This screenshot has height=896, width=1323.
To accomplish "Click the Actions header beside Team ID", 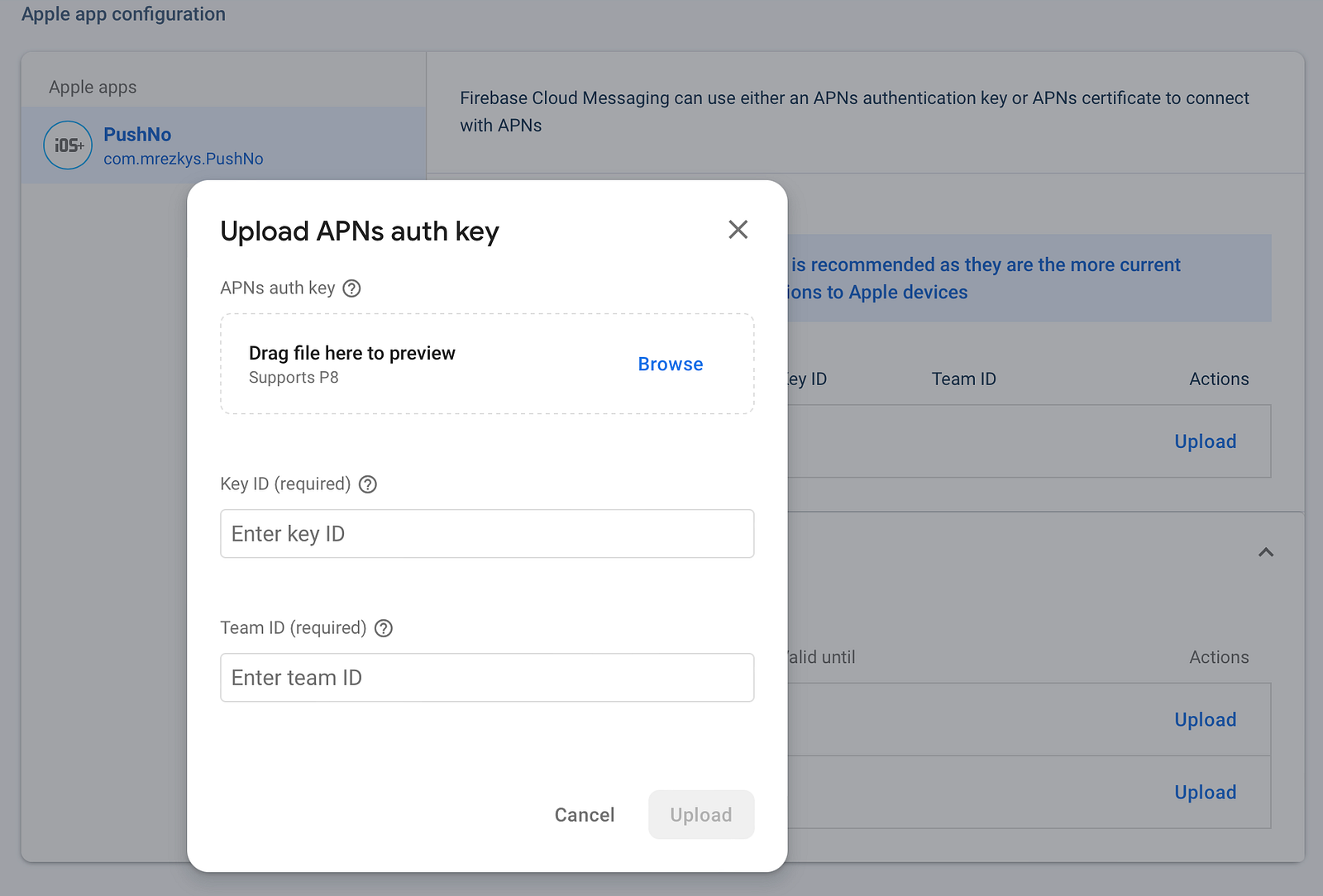I will pyautogui.click(x=1220, y=379).
